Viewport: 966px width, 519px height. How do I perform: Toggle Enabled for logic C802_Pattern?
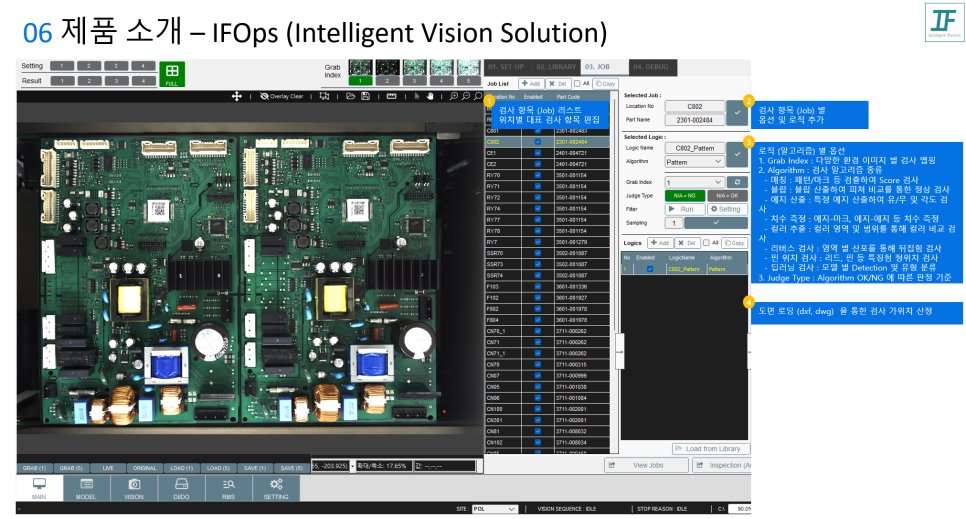(649, 269)
